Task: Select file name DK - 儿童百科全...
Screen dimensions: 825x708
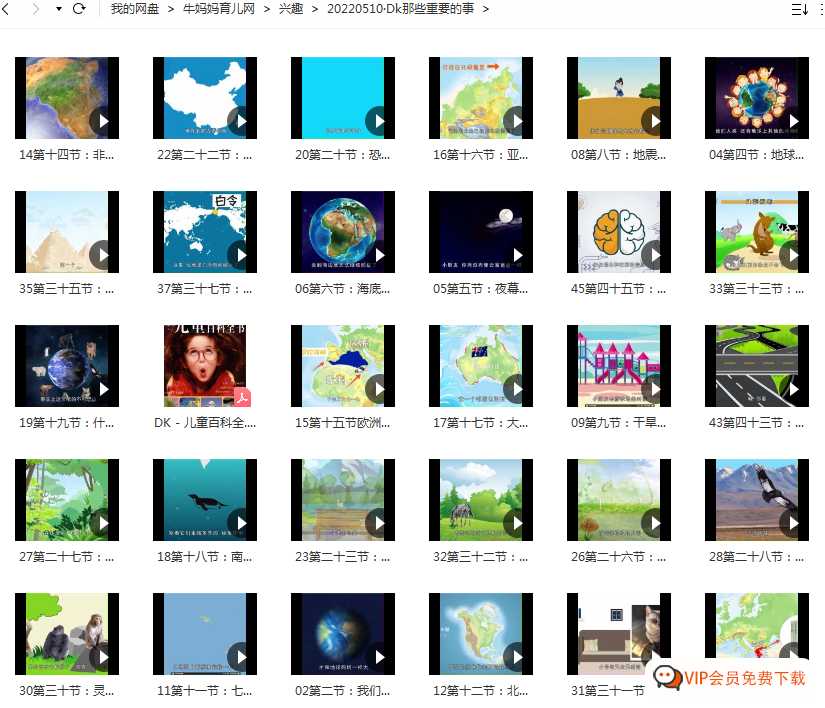Action: point(205,423)
